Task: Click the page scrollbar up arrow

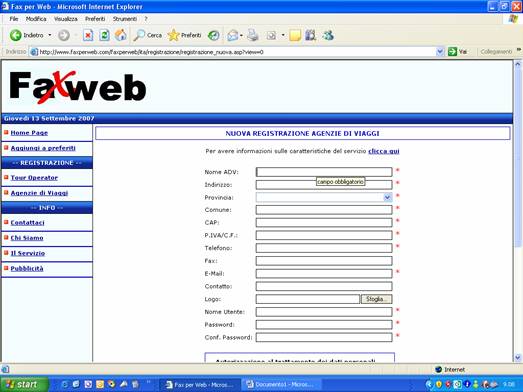Action: [518, 64]
